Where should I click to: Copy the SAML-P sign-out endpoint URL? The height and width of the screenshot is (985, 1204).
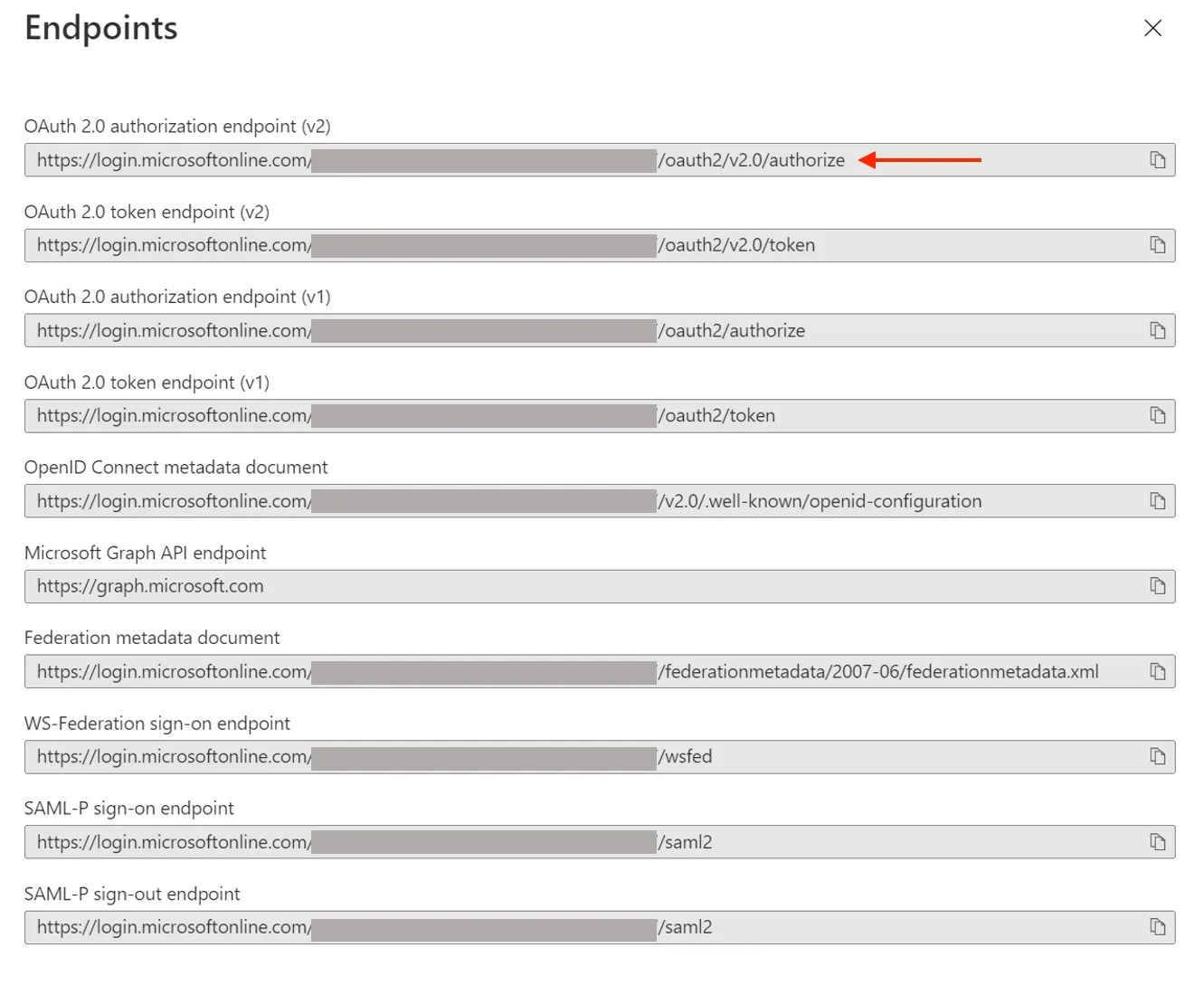click(1157, 927)
